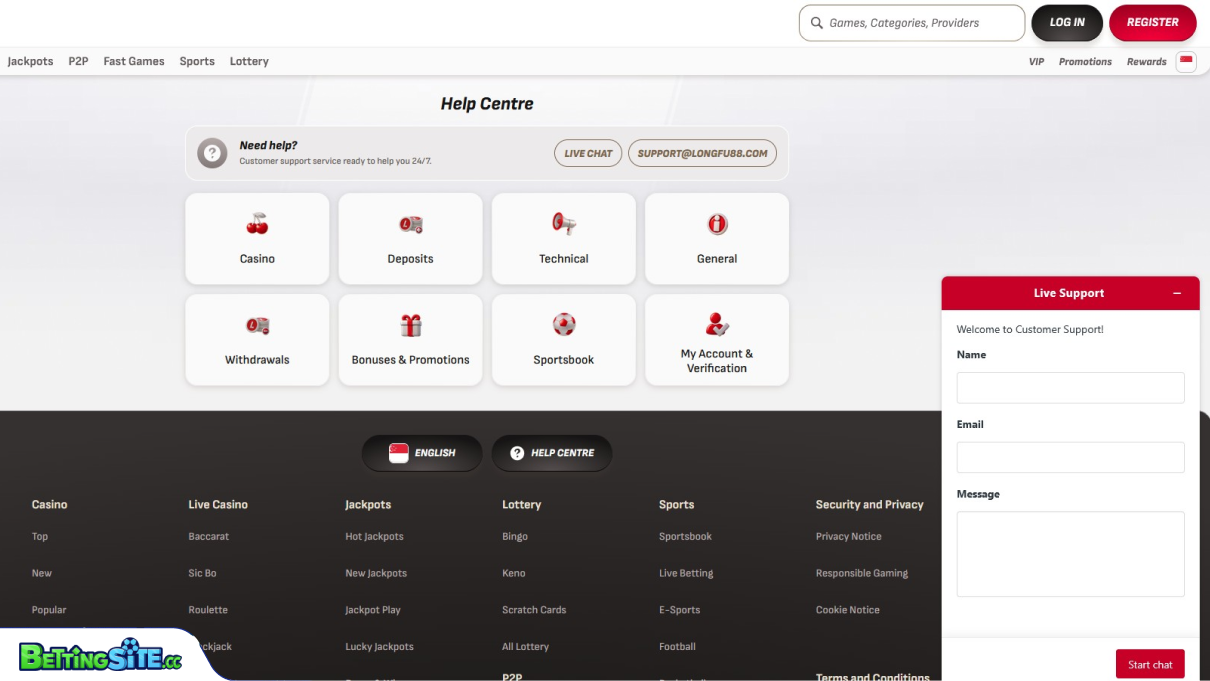Open the Lottery navigation item
Image resolution: width=1210 pixels, height=681 pixels.
pos(249,61)
